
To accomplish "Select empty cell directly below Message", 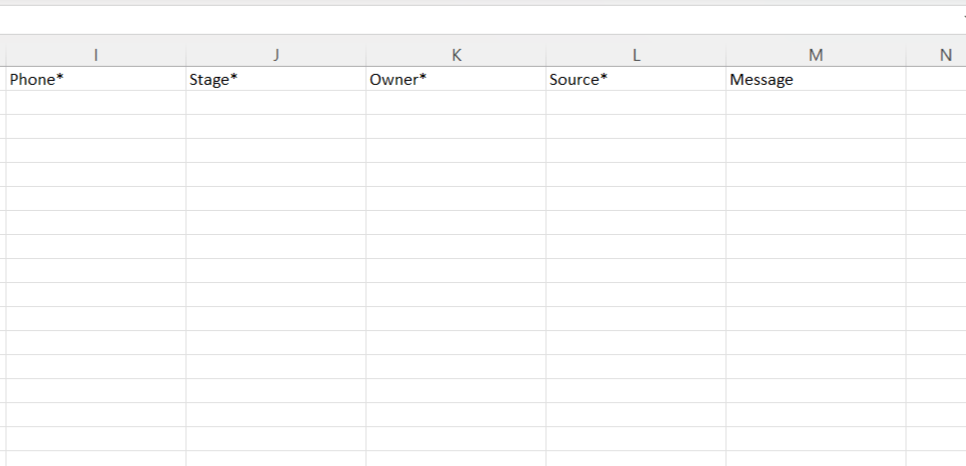I will click(x=816, y=103).
